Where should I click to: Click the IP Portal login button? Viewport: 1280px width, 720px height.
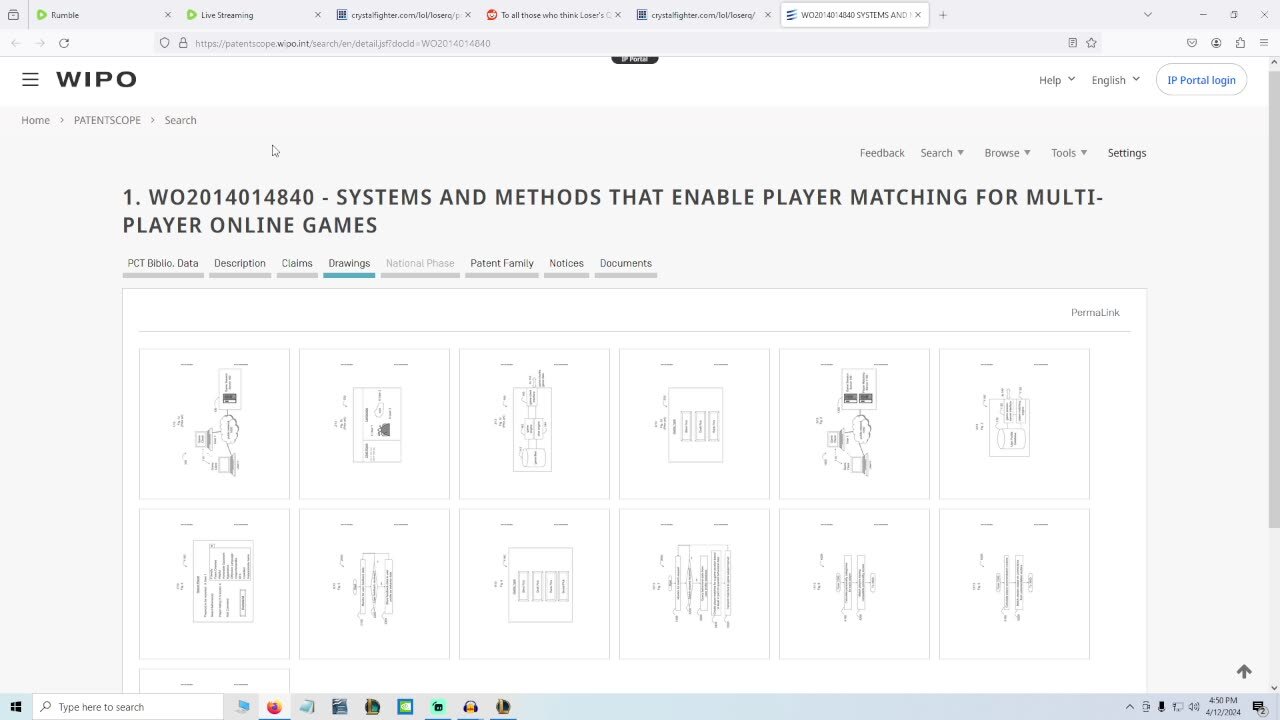[x=1201, y=80]
